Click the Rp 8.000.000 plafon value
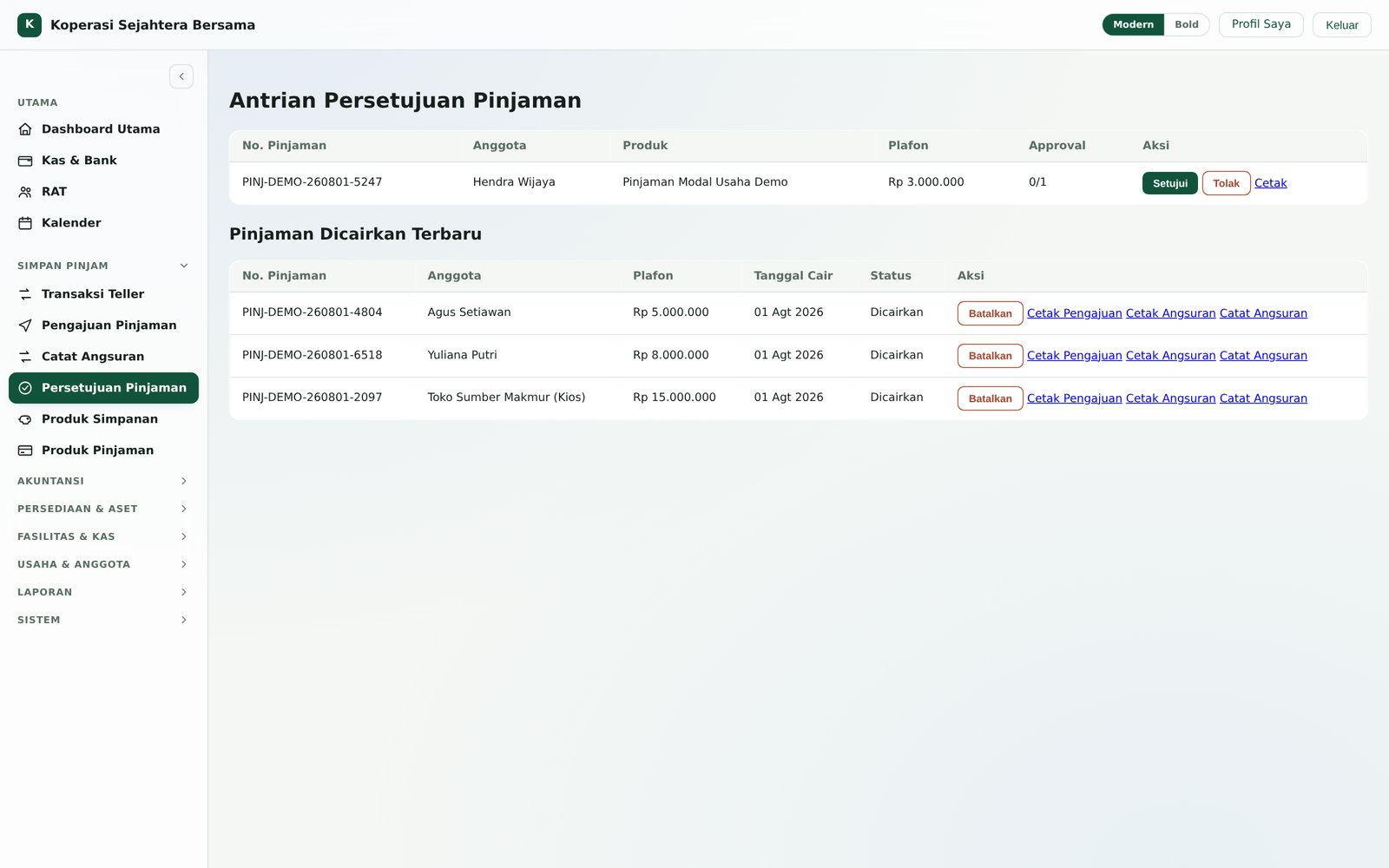1389x868 pixels. tap(671, 355)
